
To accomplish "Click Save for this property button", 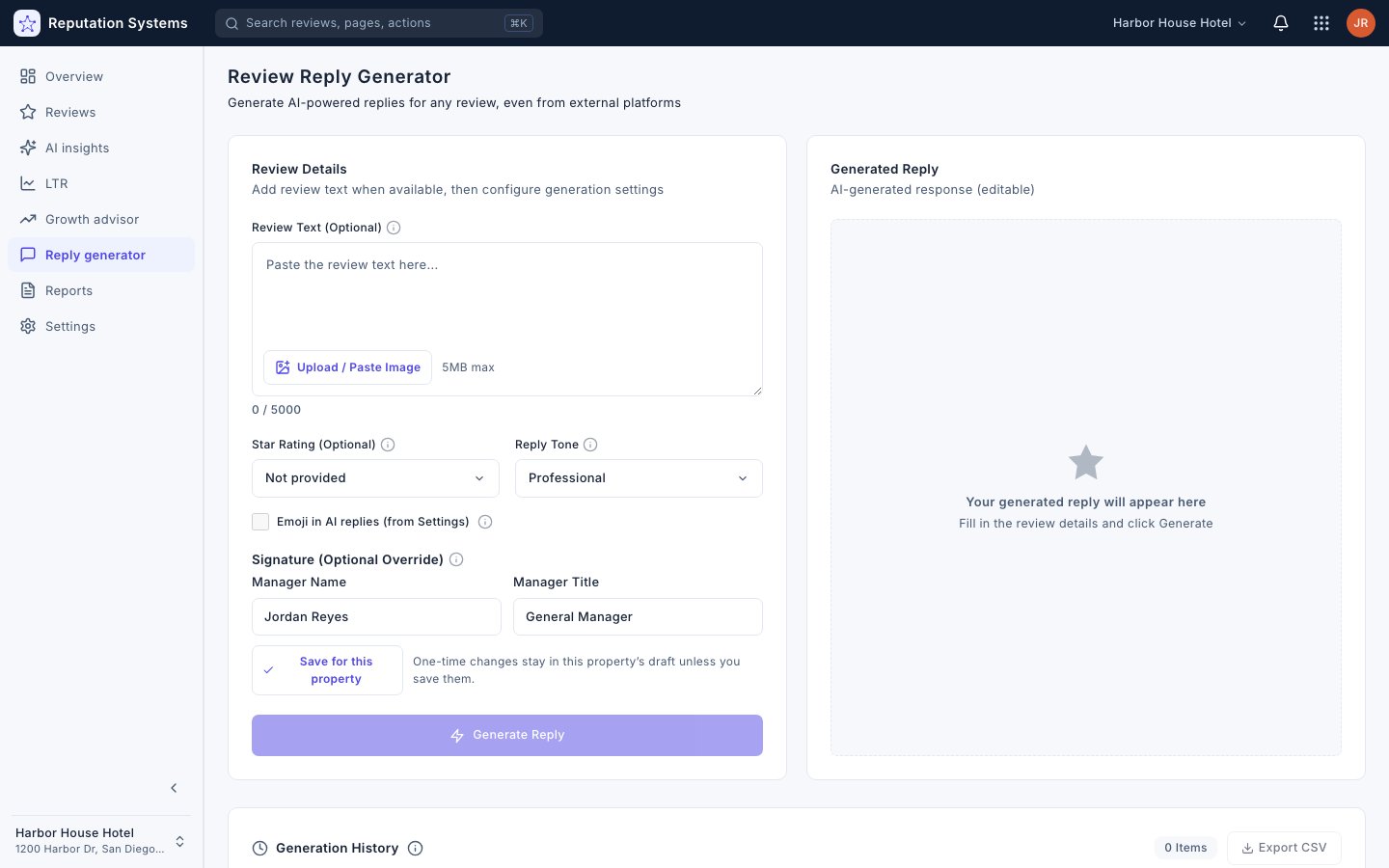I will coord(327,670).
